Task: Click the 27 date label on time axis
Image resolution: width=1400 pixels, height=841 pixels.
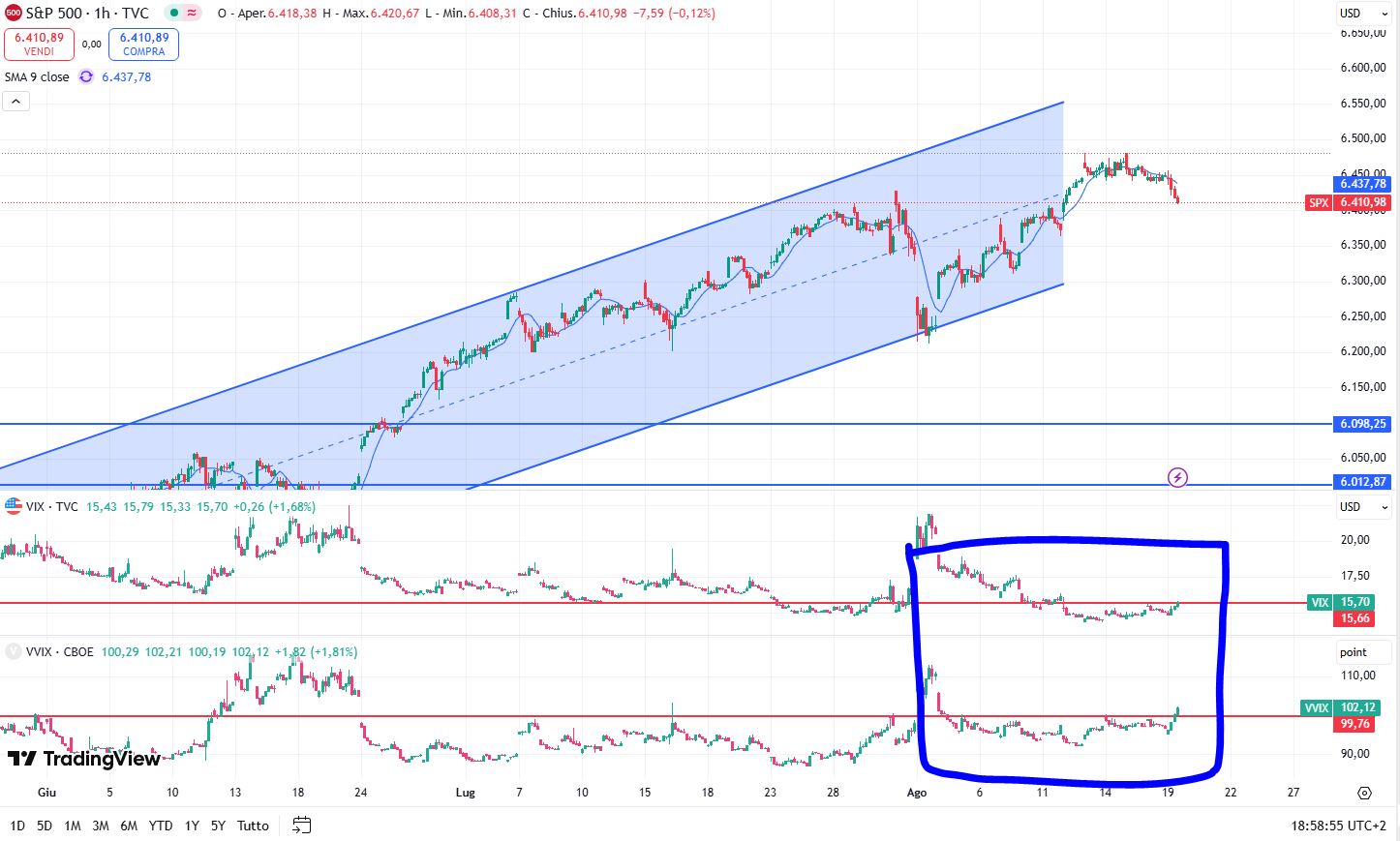Action: pos(1293,793)
